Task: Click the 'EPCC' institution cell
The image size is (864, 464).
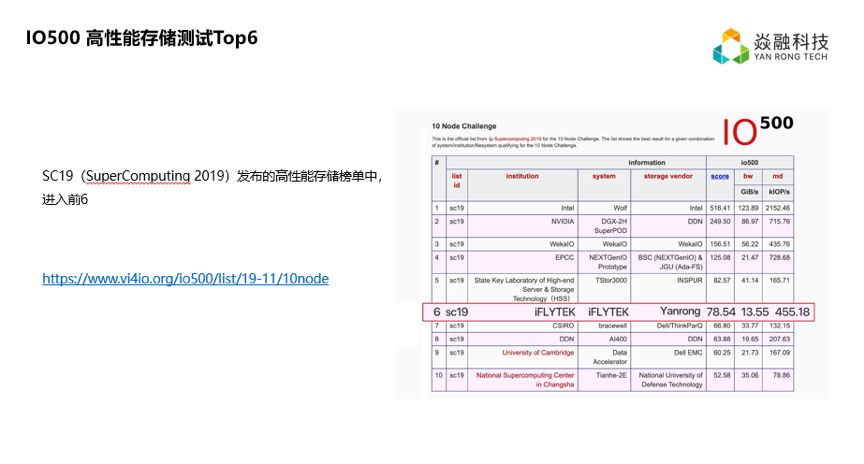Action: click(x=564, y=257)
